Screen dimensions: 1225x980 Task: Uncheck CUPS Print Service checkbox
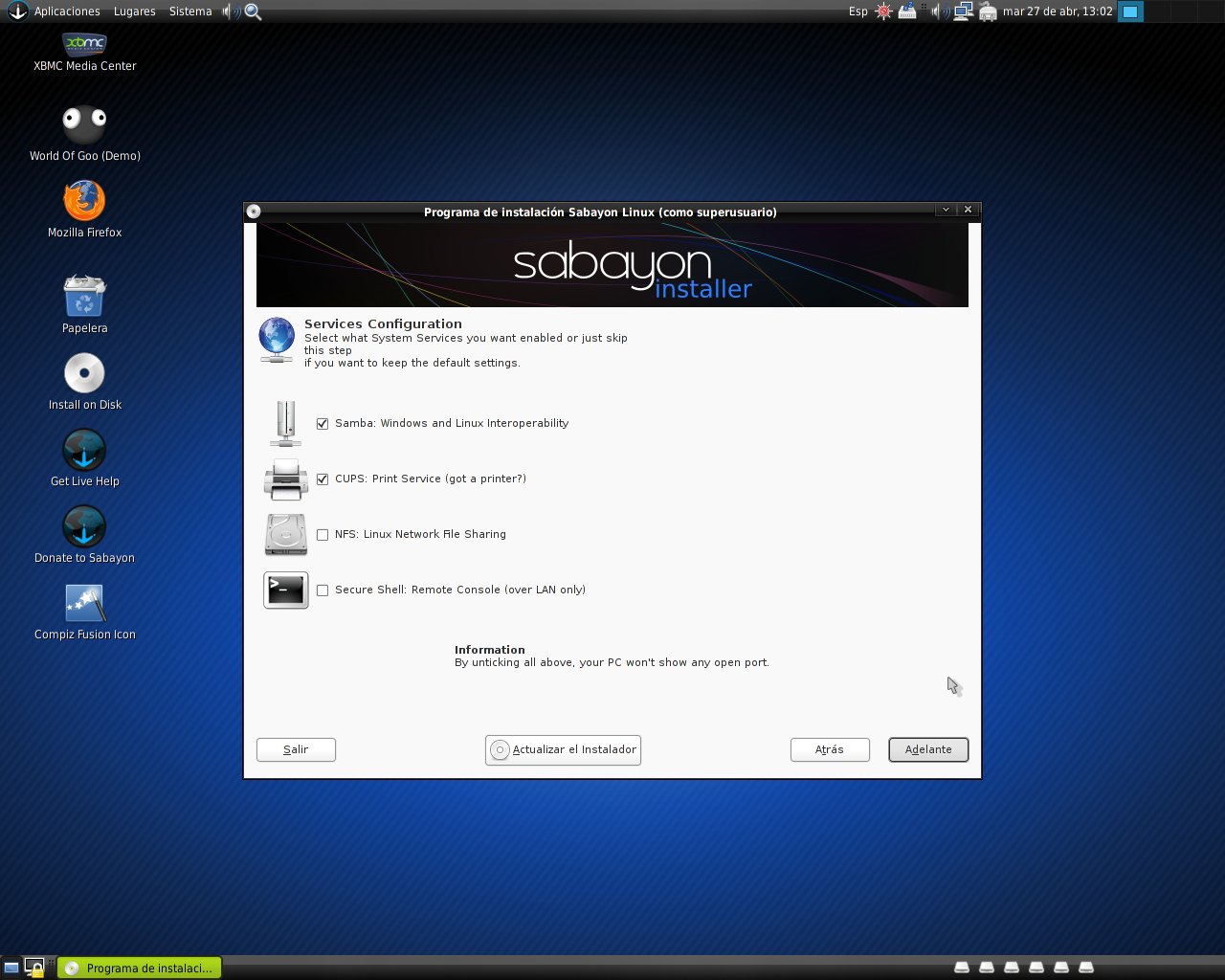pyautogui.click(x=323, y=479)
